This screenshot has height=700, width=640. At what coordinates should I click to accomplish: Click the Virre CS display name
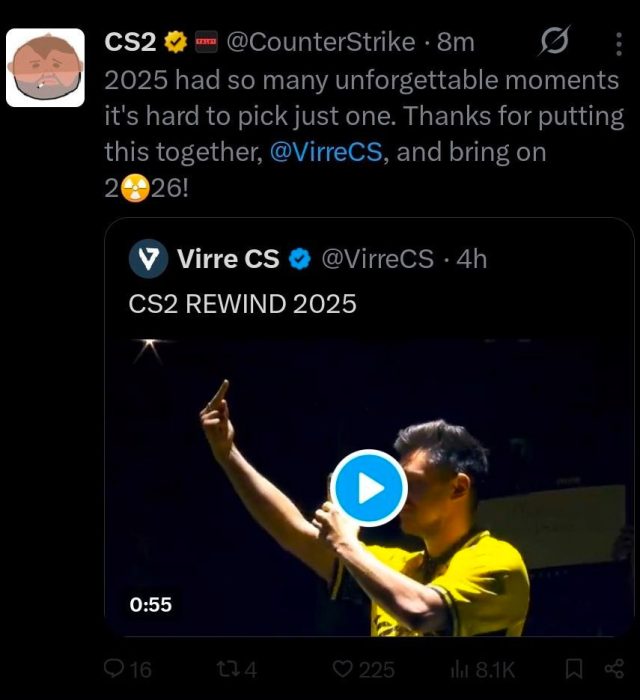[x=228, y=259]
